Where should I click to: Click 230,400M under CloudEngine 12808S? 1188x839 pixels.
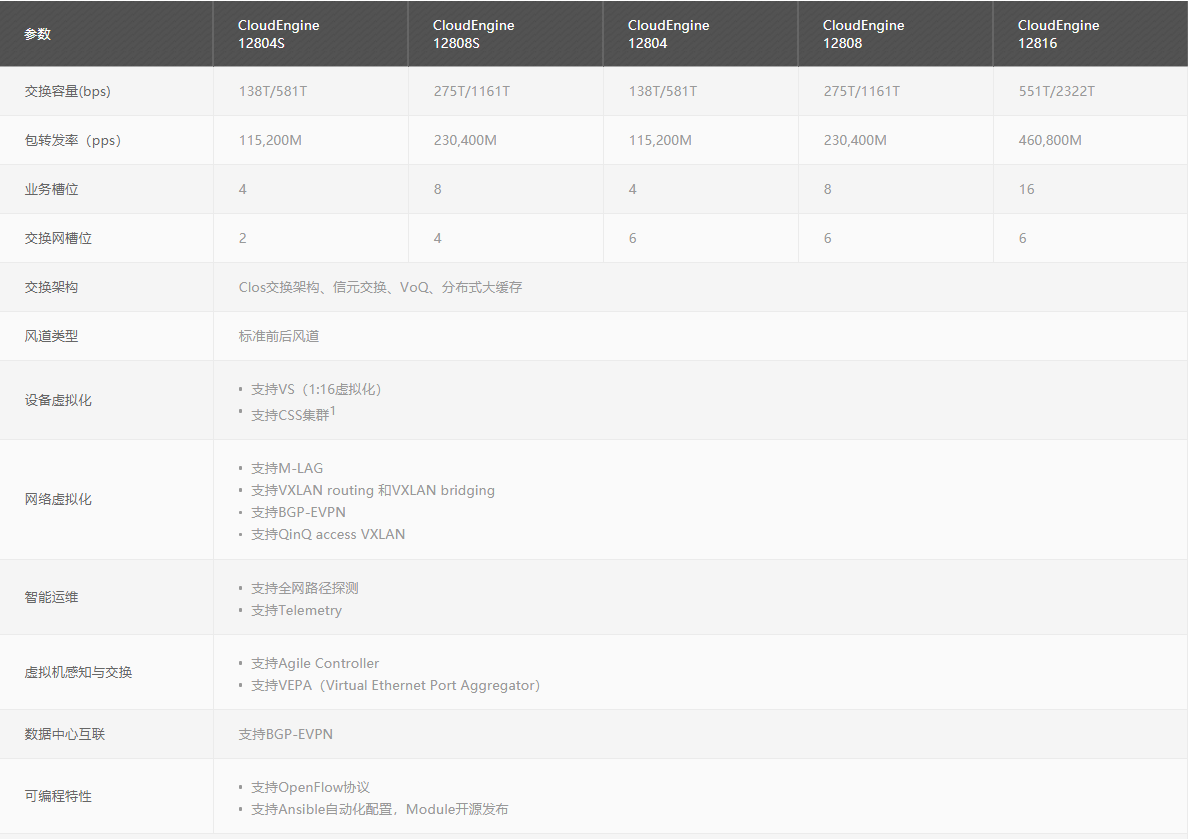click(465, 140)
